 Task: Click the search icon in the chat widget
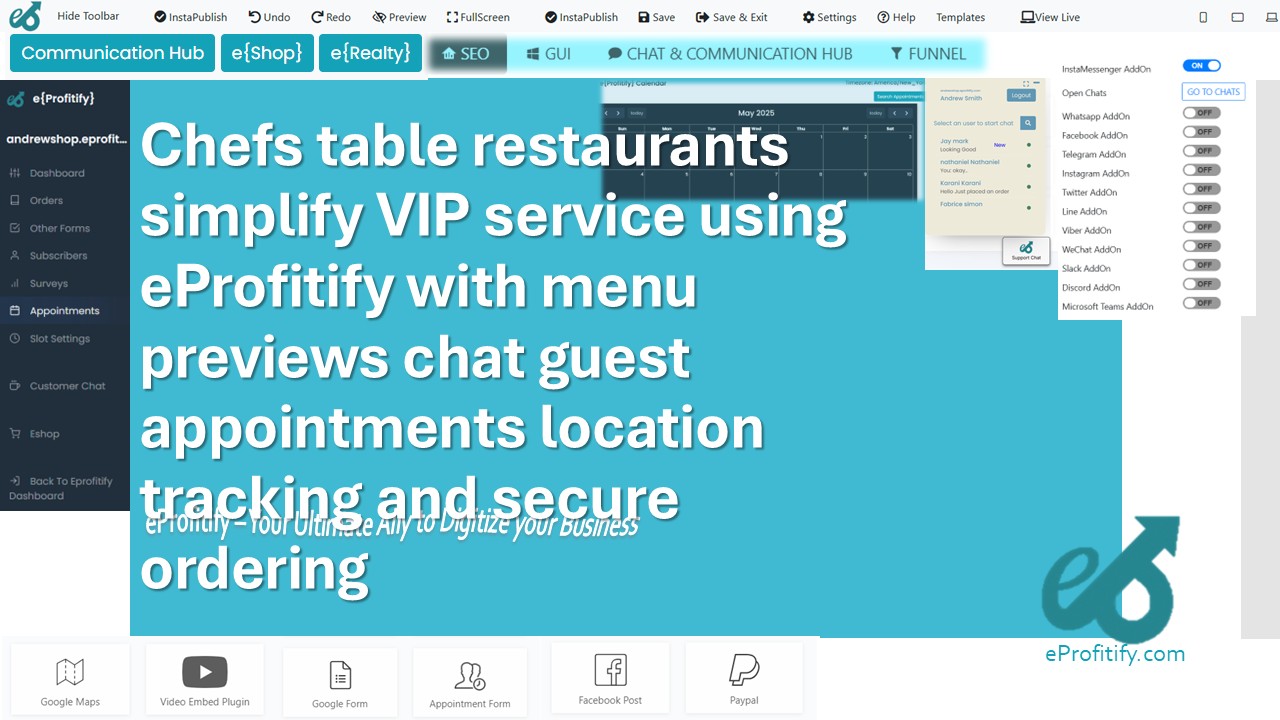(x=1028, y=123)
